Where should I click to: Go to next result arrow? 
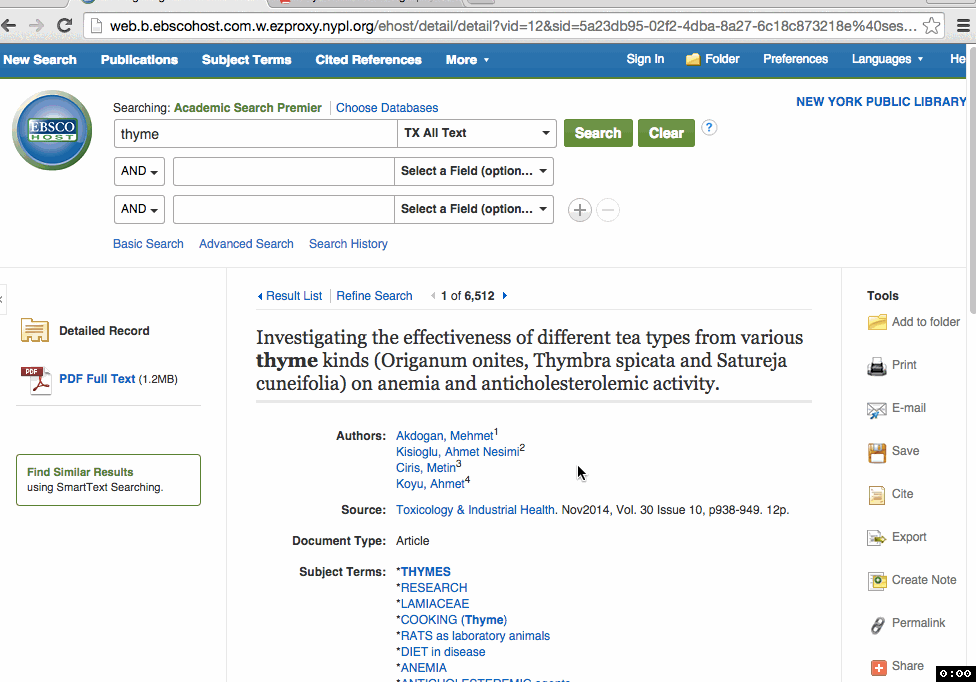click(x=505, y=296)
